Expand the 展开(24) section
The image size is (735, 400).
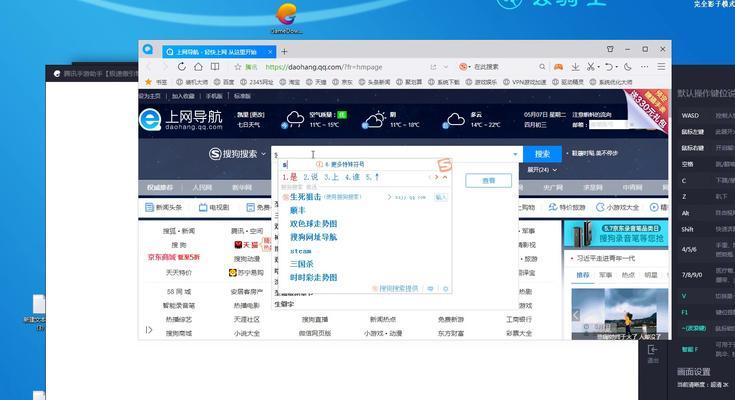[x=542, y=169]
